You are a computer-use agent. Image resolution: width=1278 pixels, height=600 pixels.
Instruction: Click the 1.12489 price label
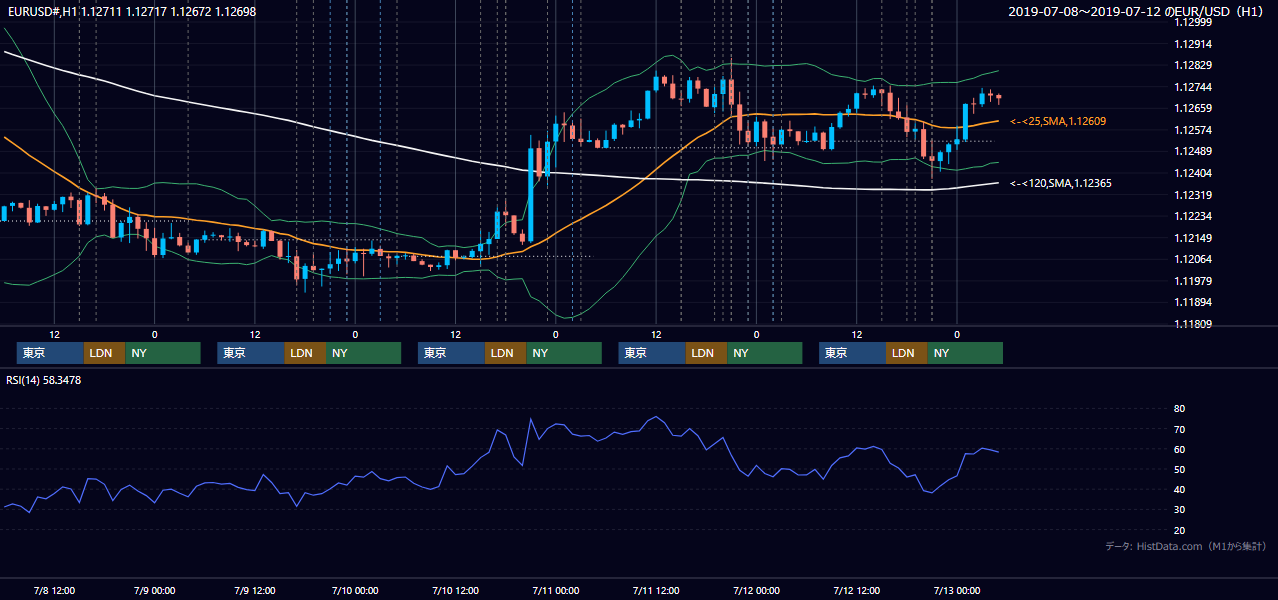[1191, 151]
